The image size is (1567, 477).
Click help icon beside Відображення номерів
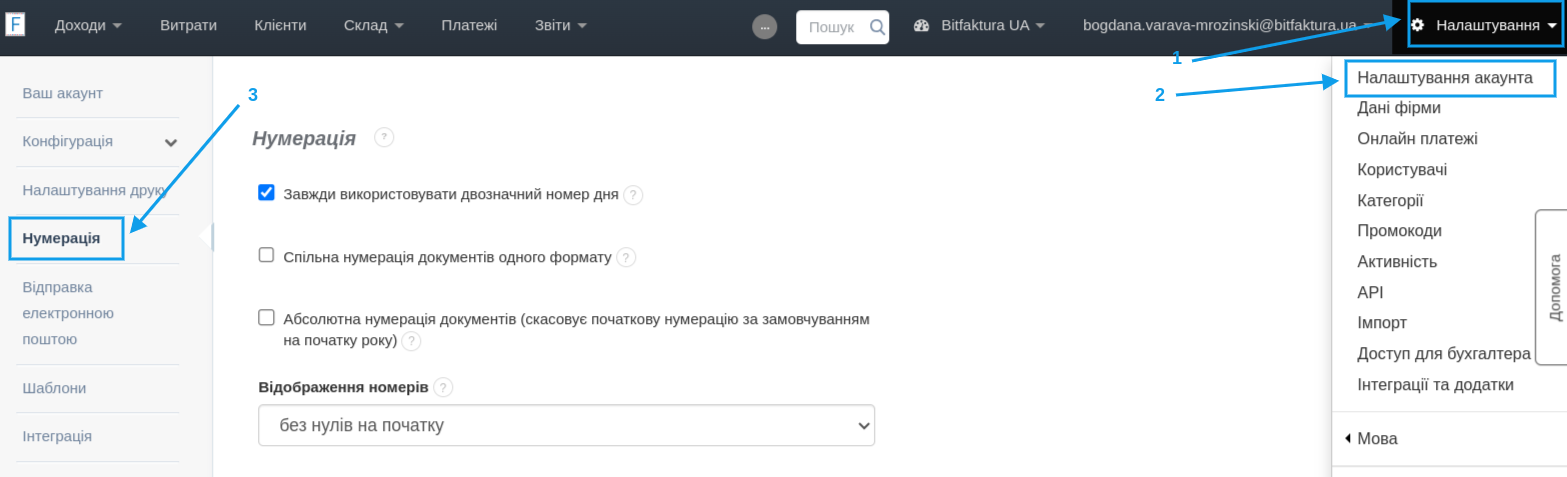444,387
